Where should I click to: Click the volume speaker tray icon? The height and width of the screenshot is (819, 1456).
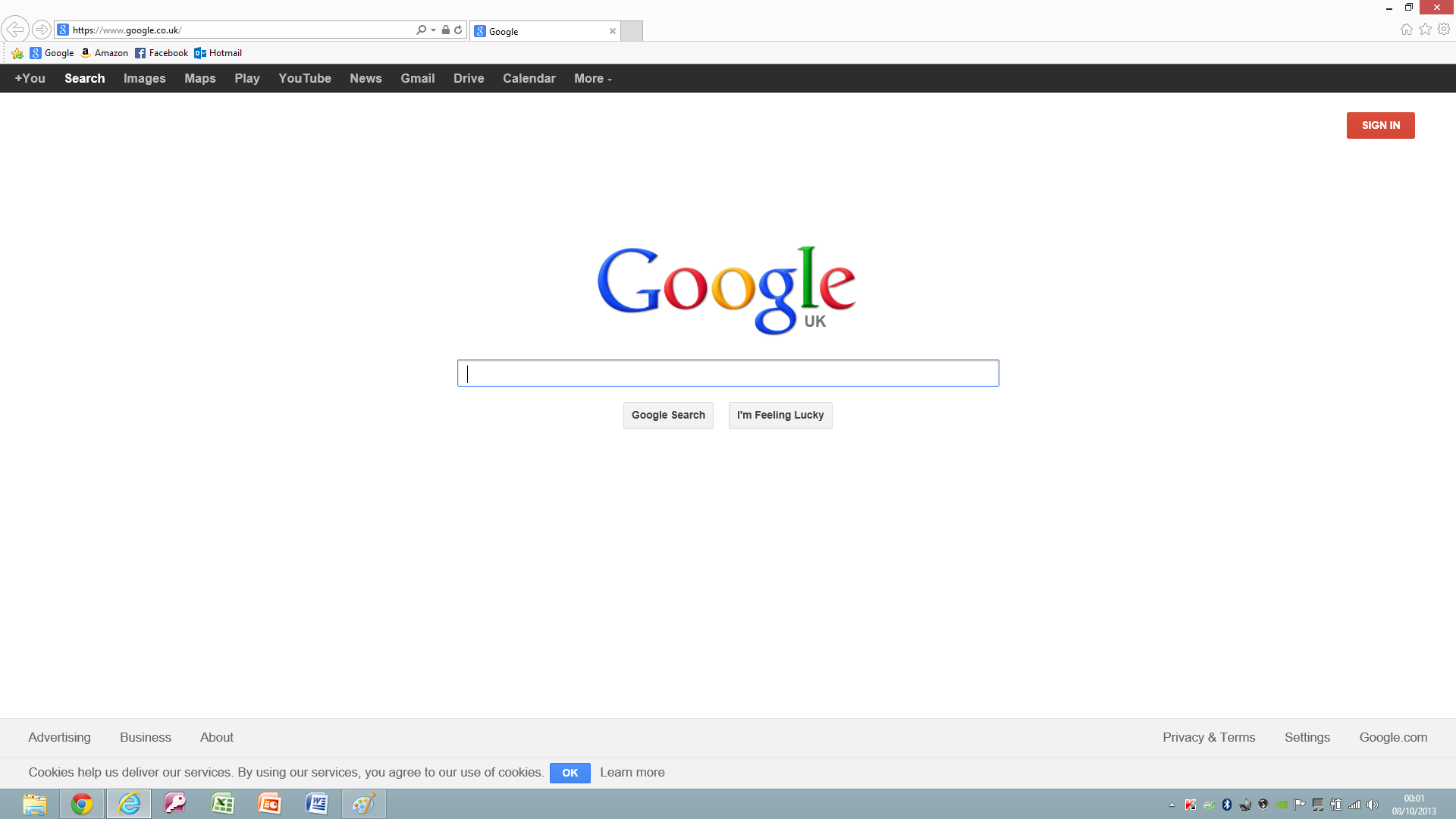pyautogui.click(x=1373, y=805)
